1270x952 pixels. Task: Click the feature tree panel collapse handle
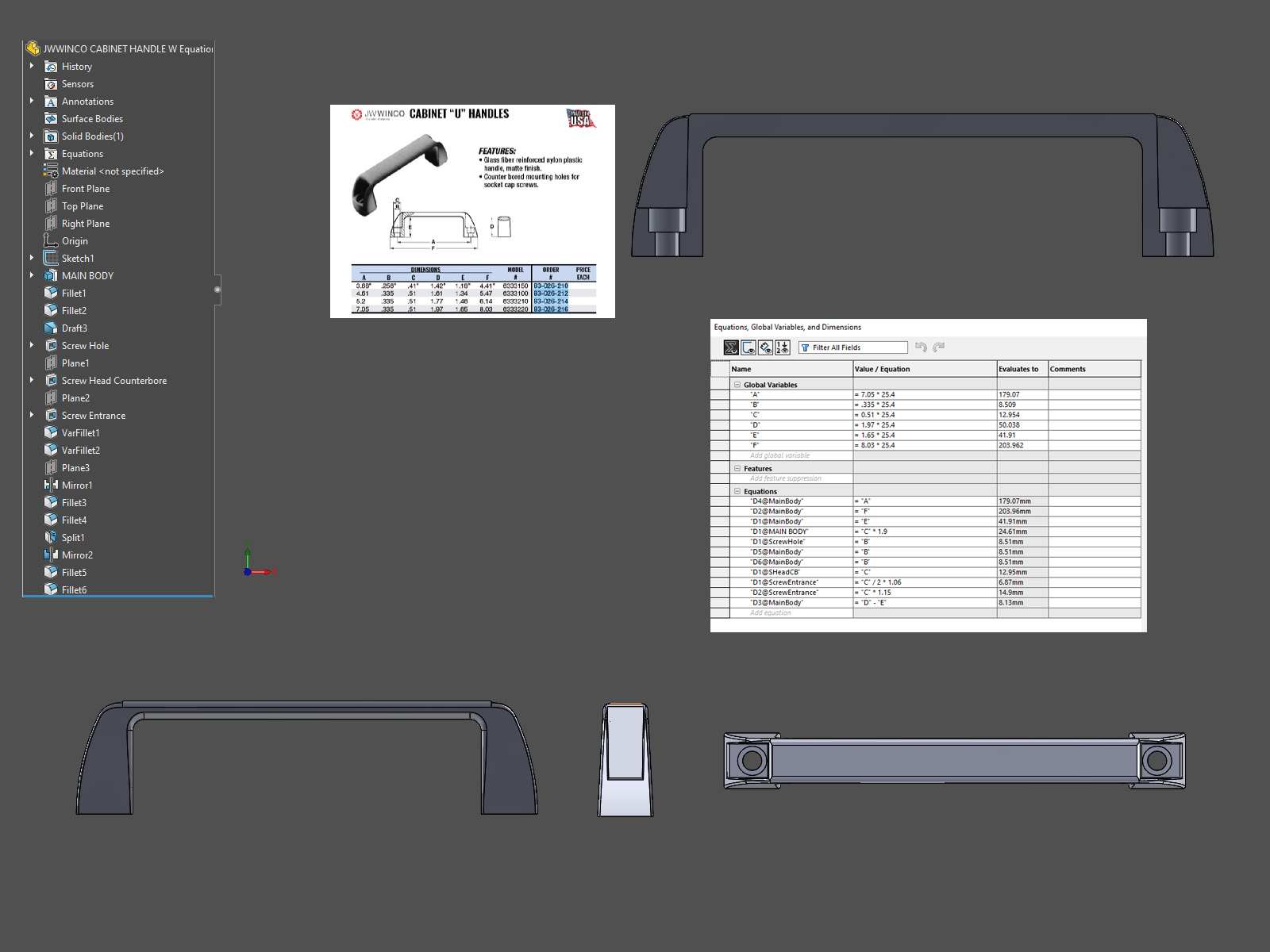217,290
